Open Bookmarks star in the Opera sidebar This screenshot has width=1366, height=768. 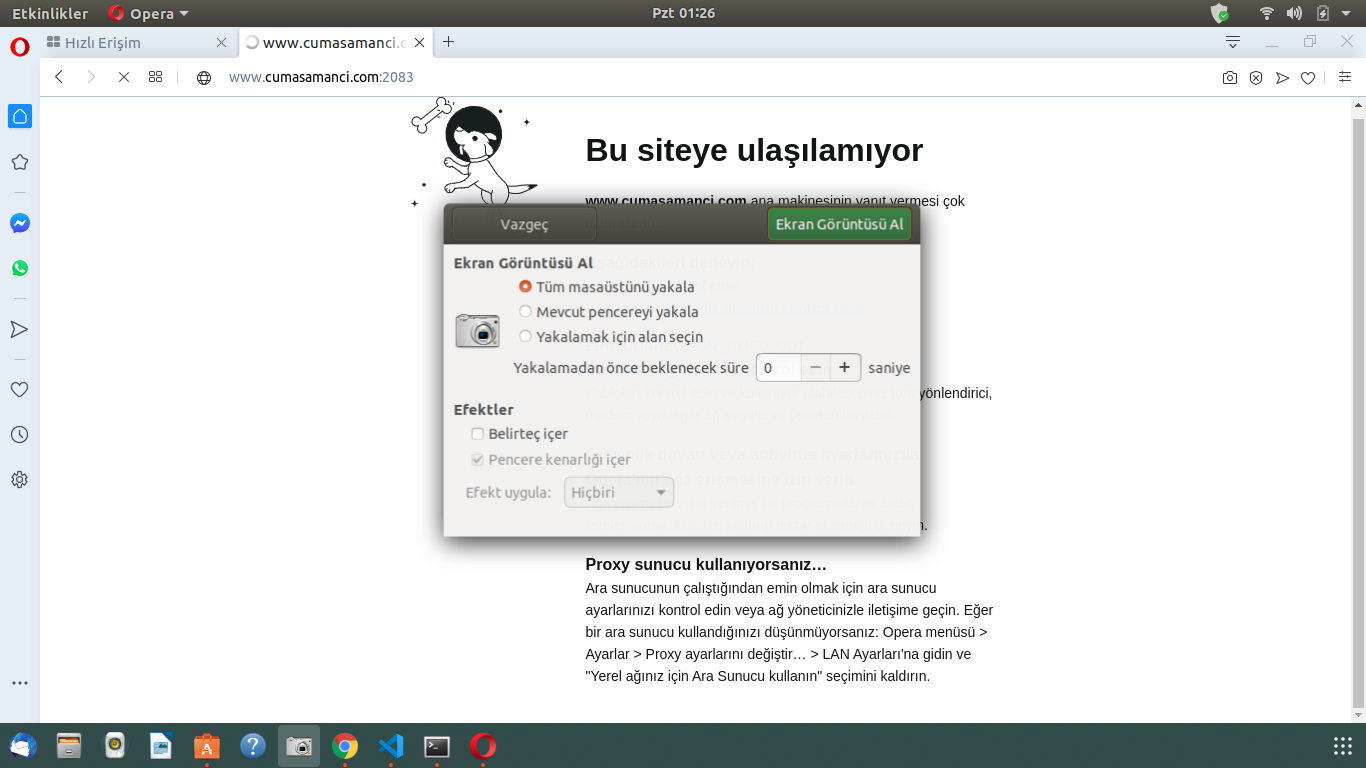point(20,162)
